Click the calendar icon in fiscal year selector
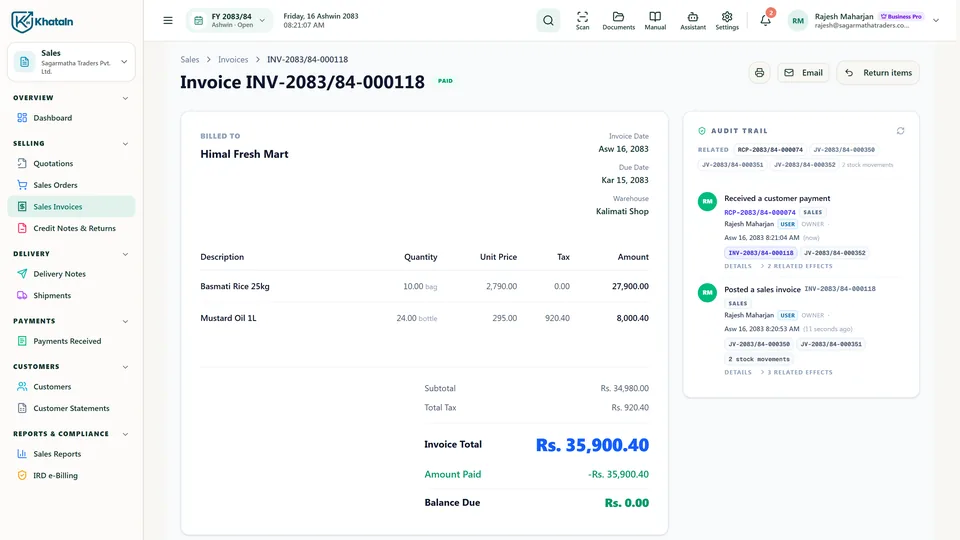Image resolution: width=960 pixels, height=540 pixels. coord(198,21)
